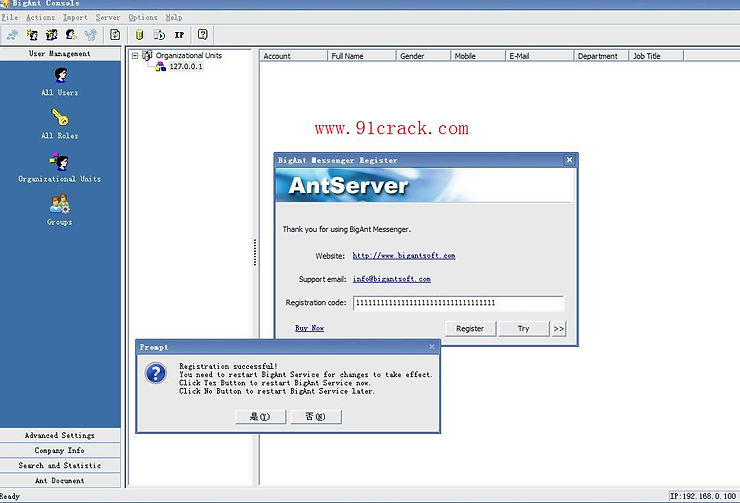Sort by the Full Name column header
Image resolution: width=740 pixels, height=503 pixels.
point(362,56)
